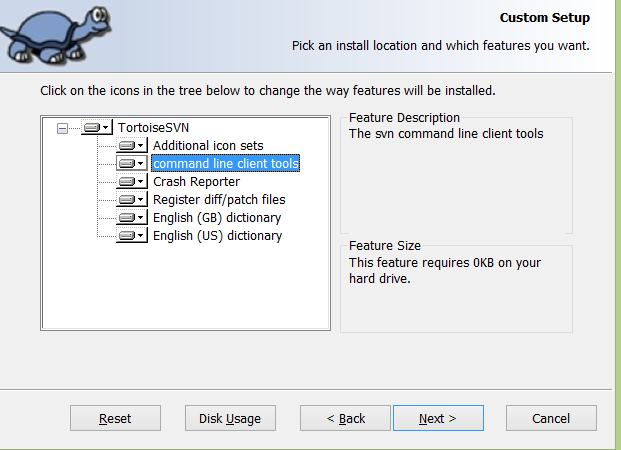
Task: Collapse the TortoiseSVN tree node
Action: click(x=64, y=128)
